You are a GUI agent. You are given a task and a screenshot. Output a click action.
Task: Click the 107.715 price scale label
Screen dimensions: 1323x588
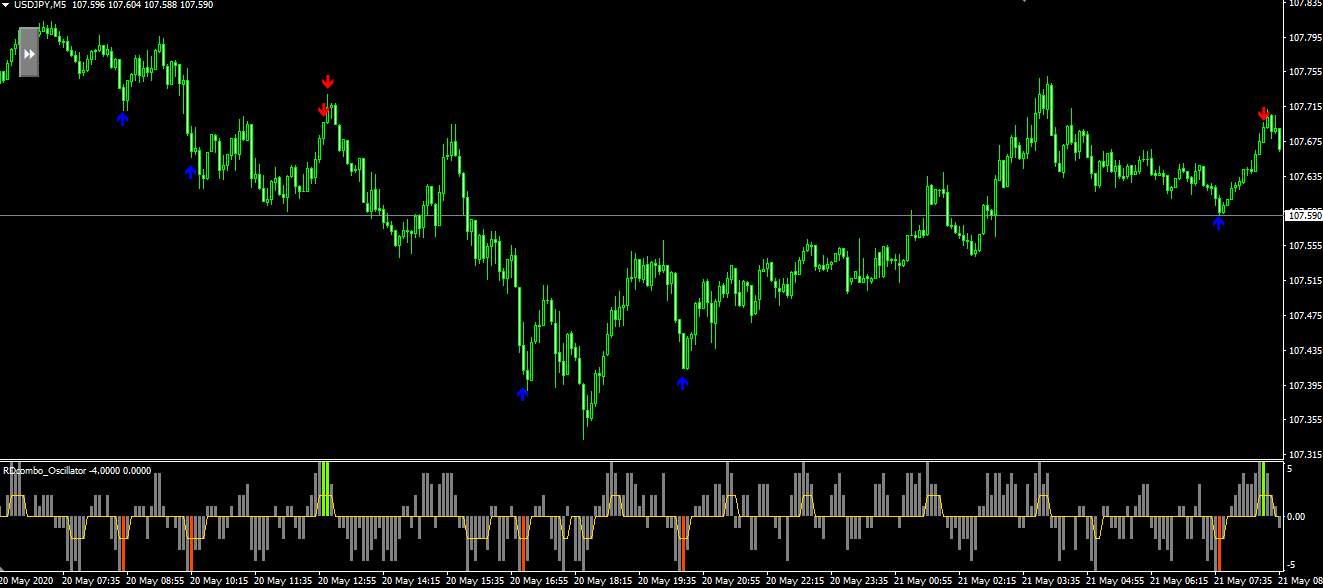pos(1301,107)
